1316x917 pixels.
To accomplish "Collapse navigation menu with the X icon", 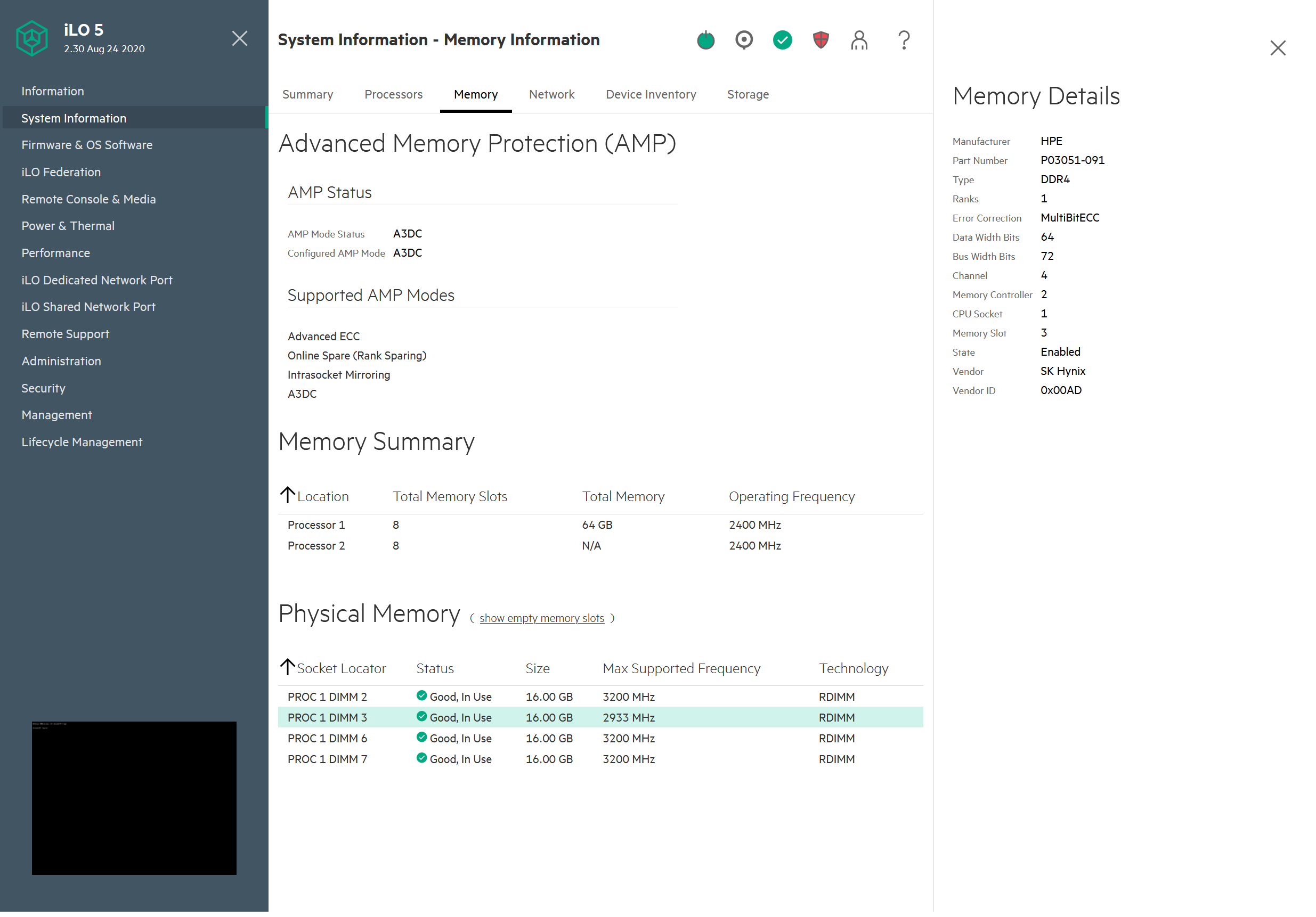I will point(240,38).
